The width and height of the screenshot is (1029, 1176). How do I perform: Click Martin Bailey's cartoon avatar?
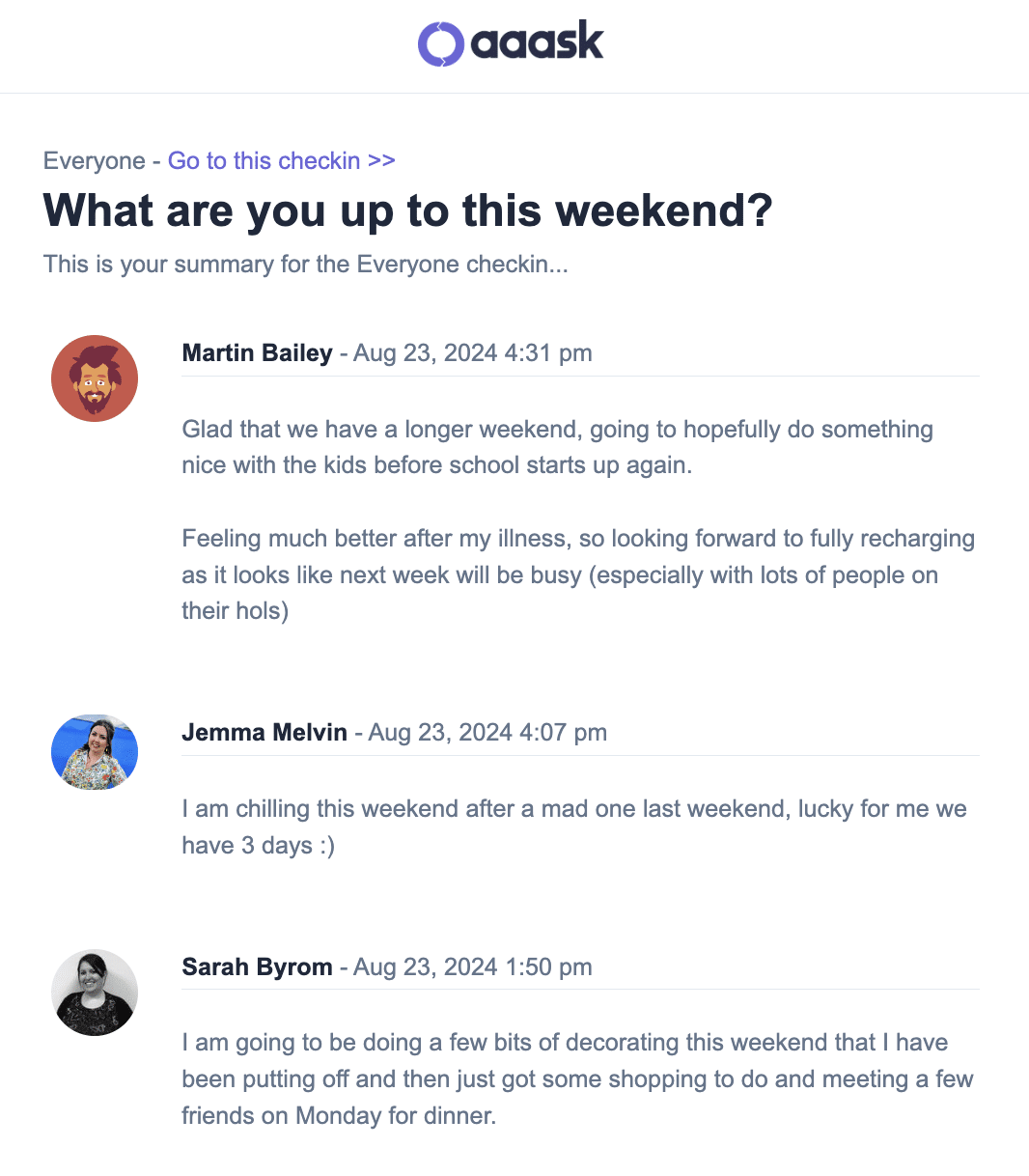coord(95,378)
